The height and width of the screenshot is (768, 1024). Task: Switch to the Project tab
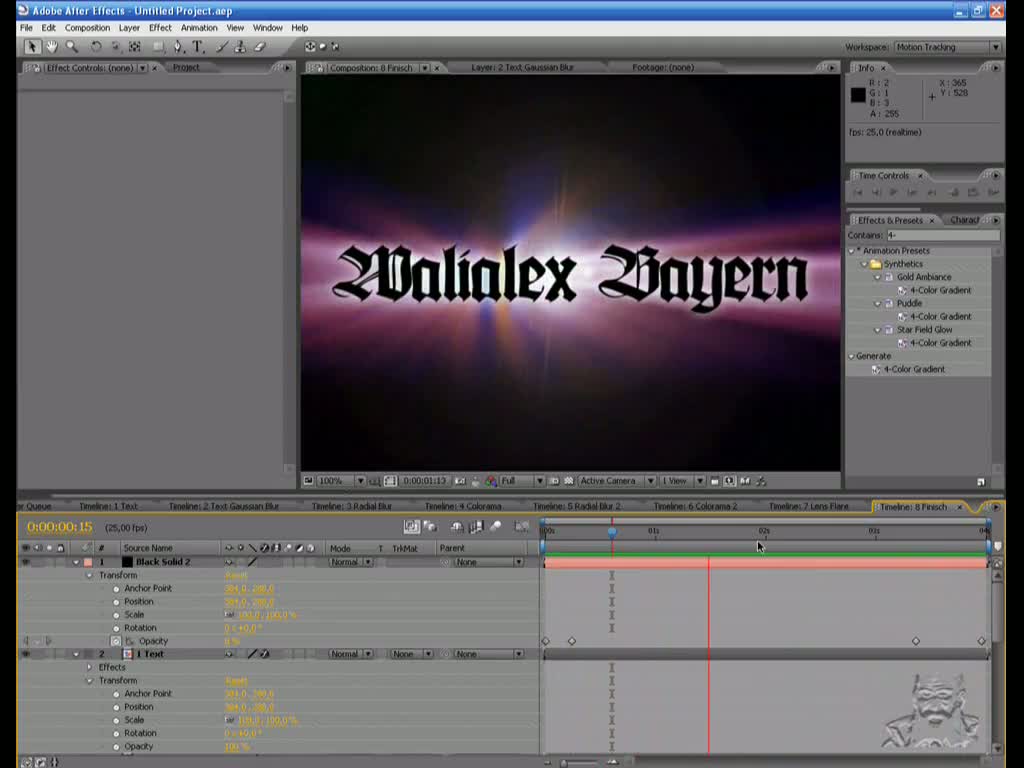click(186, 67)
